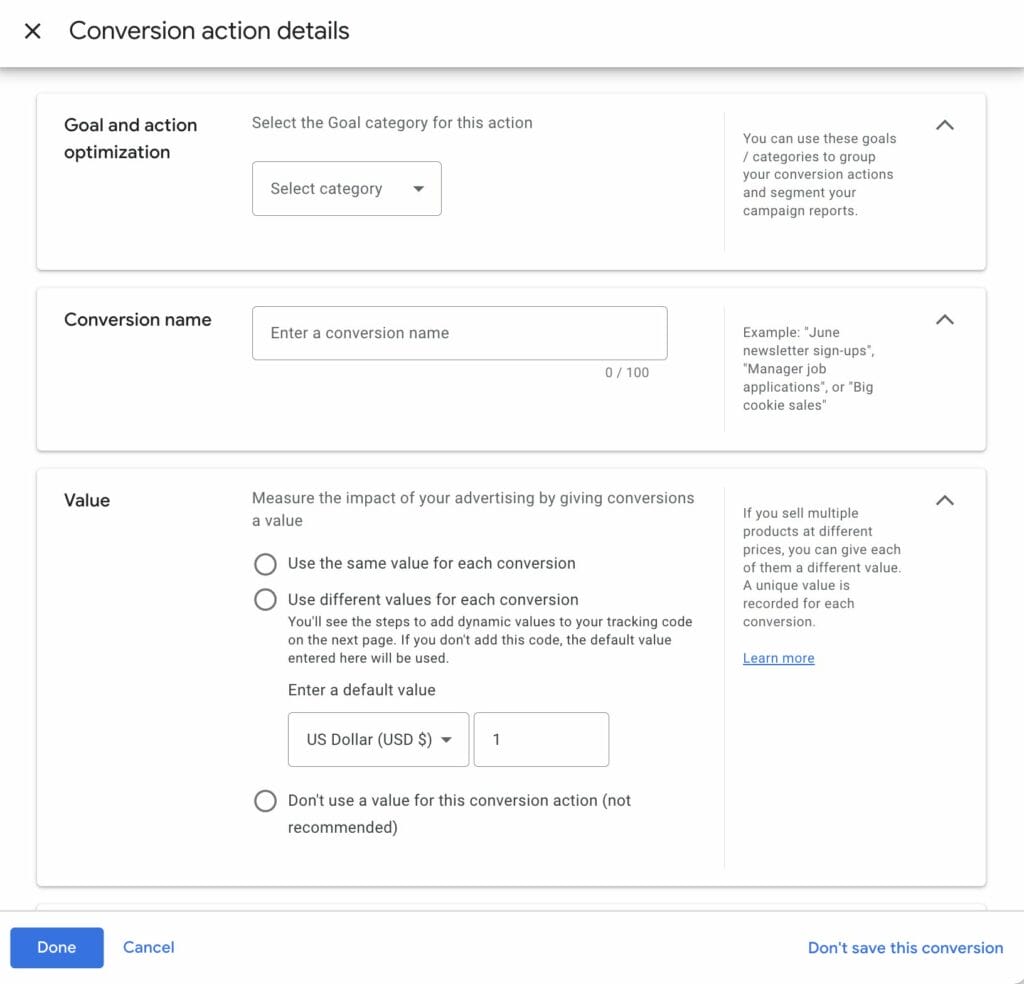Click the default value field containing 1
Viewport: 1024px width, 984px height.
[540, 739]
